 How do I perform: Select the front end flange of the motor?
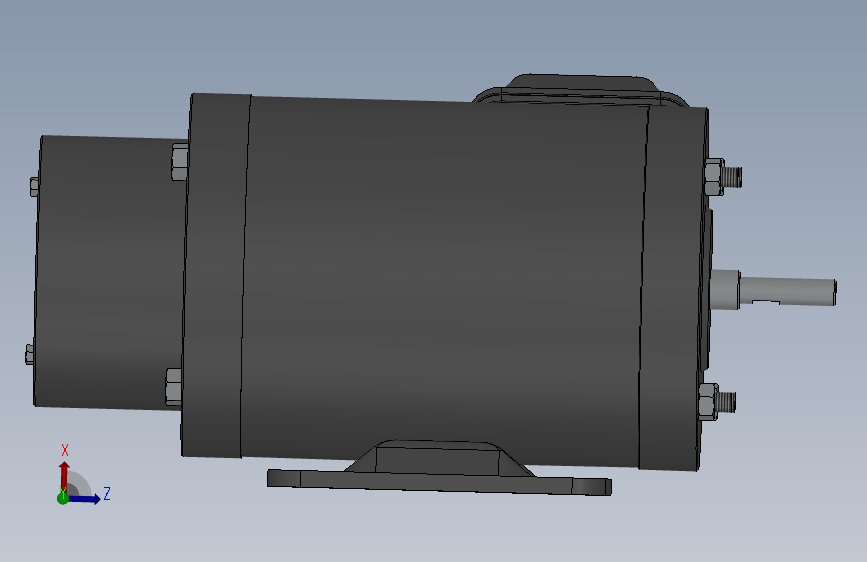[673, 288]
